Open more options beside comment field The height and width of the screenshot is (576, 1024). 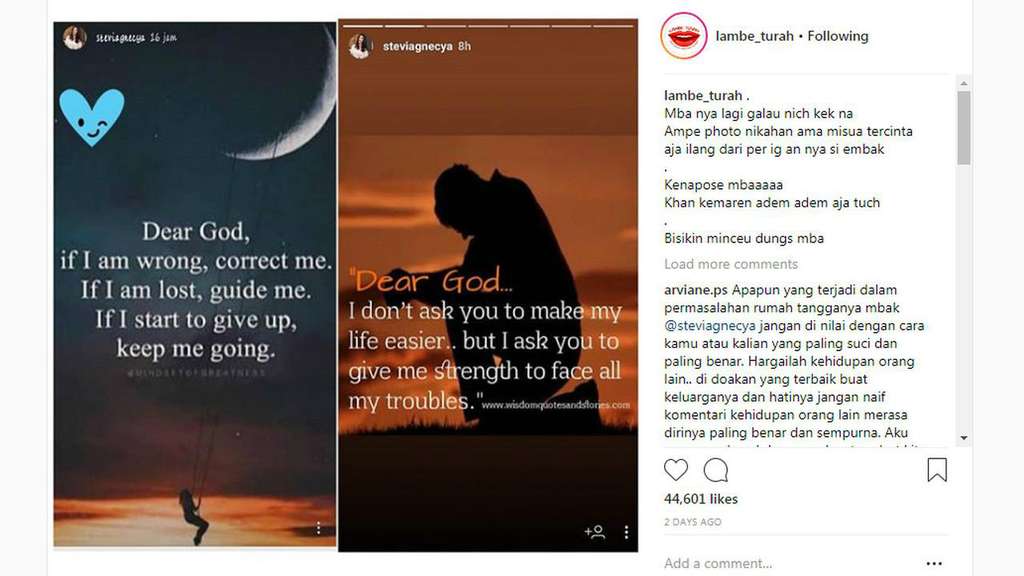(x=934, y=563)
